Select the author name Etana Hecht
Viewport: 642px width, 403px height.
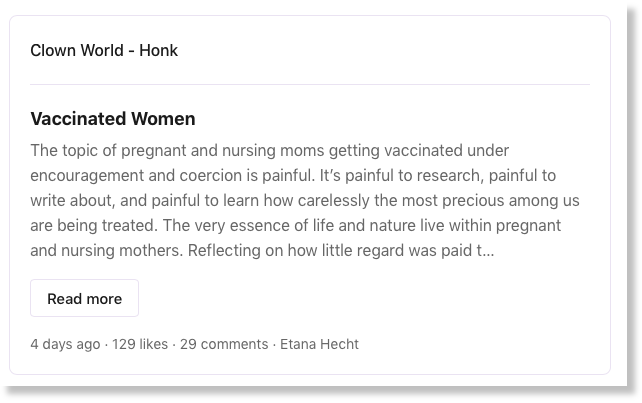(319, 344)
